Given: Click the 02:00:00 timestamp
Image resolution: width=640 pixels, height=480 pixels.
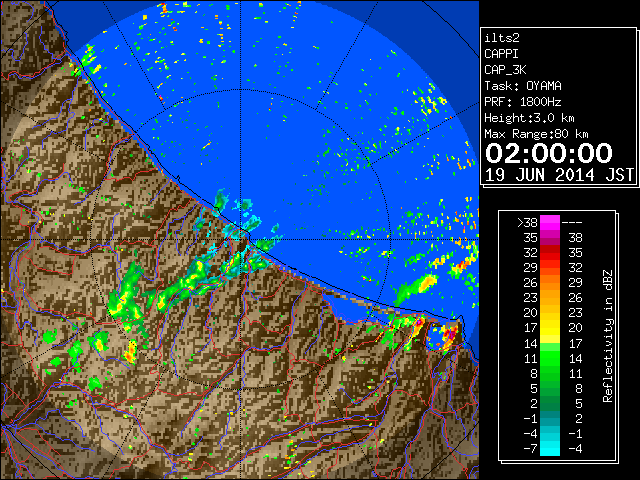Looking at the screenshot, I should 549,153.
